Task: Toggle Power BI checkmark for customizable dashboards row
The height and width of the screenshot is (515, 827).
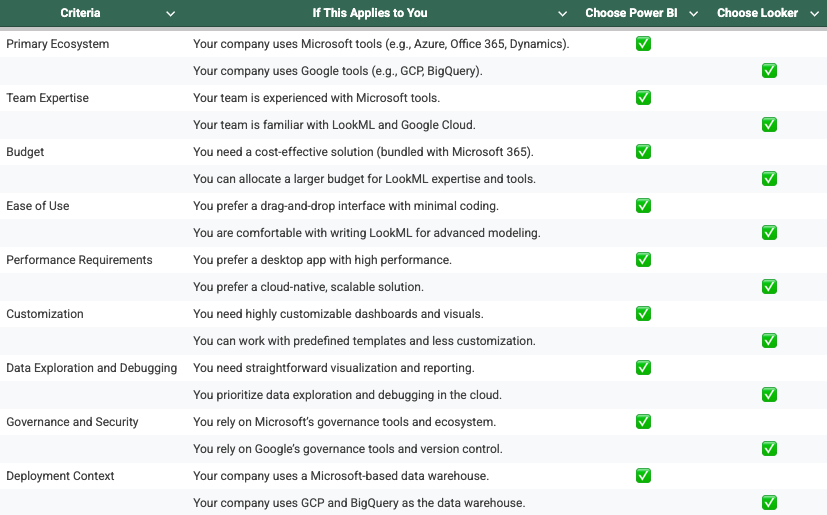Action: 643,314
